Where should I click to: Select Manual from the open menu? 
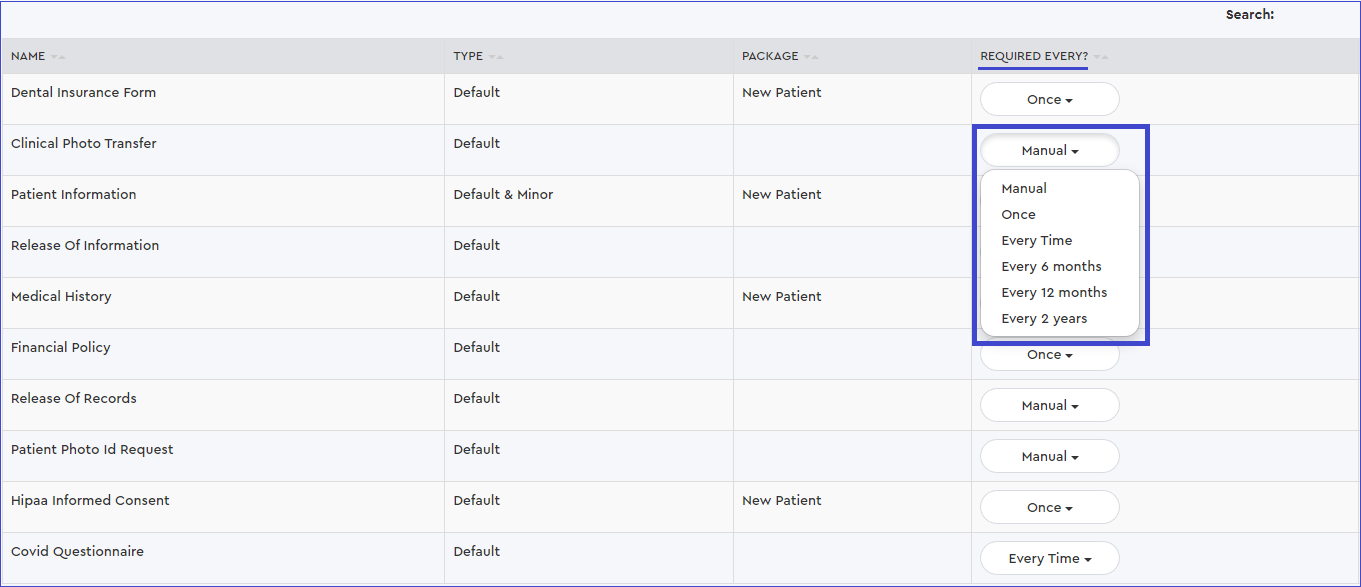[1024, 189]
